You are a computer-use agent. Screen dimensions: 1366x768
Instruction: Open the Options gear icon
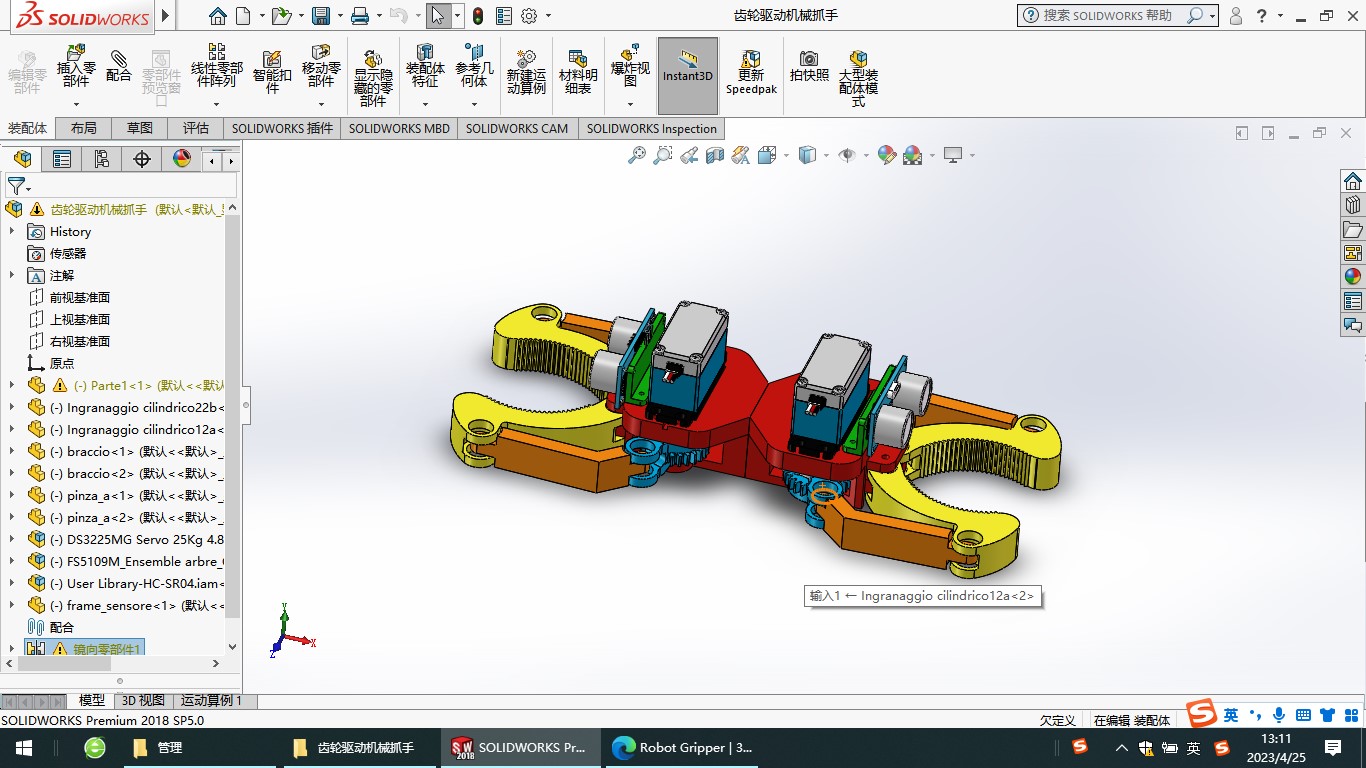click(529, 16)
